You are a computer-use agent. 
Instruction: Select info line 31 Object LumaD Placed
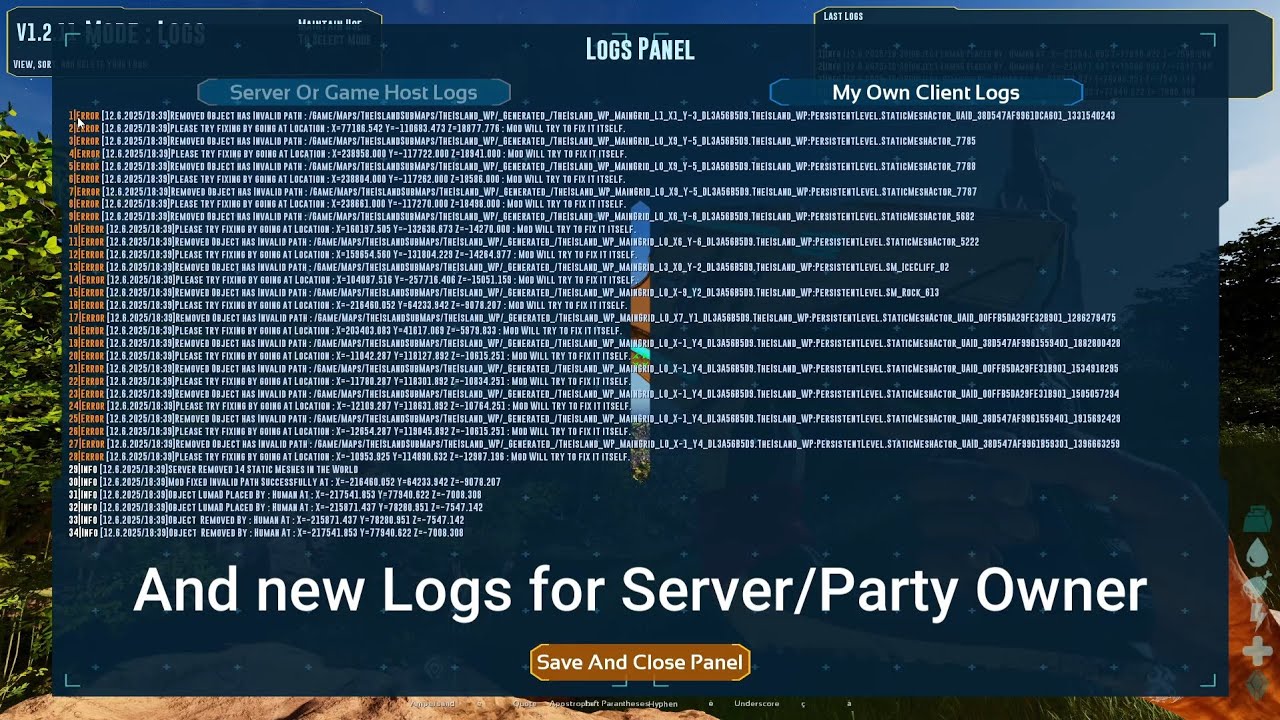(x=275, y=495)
